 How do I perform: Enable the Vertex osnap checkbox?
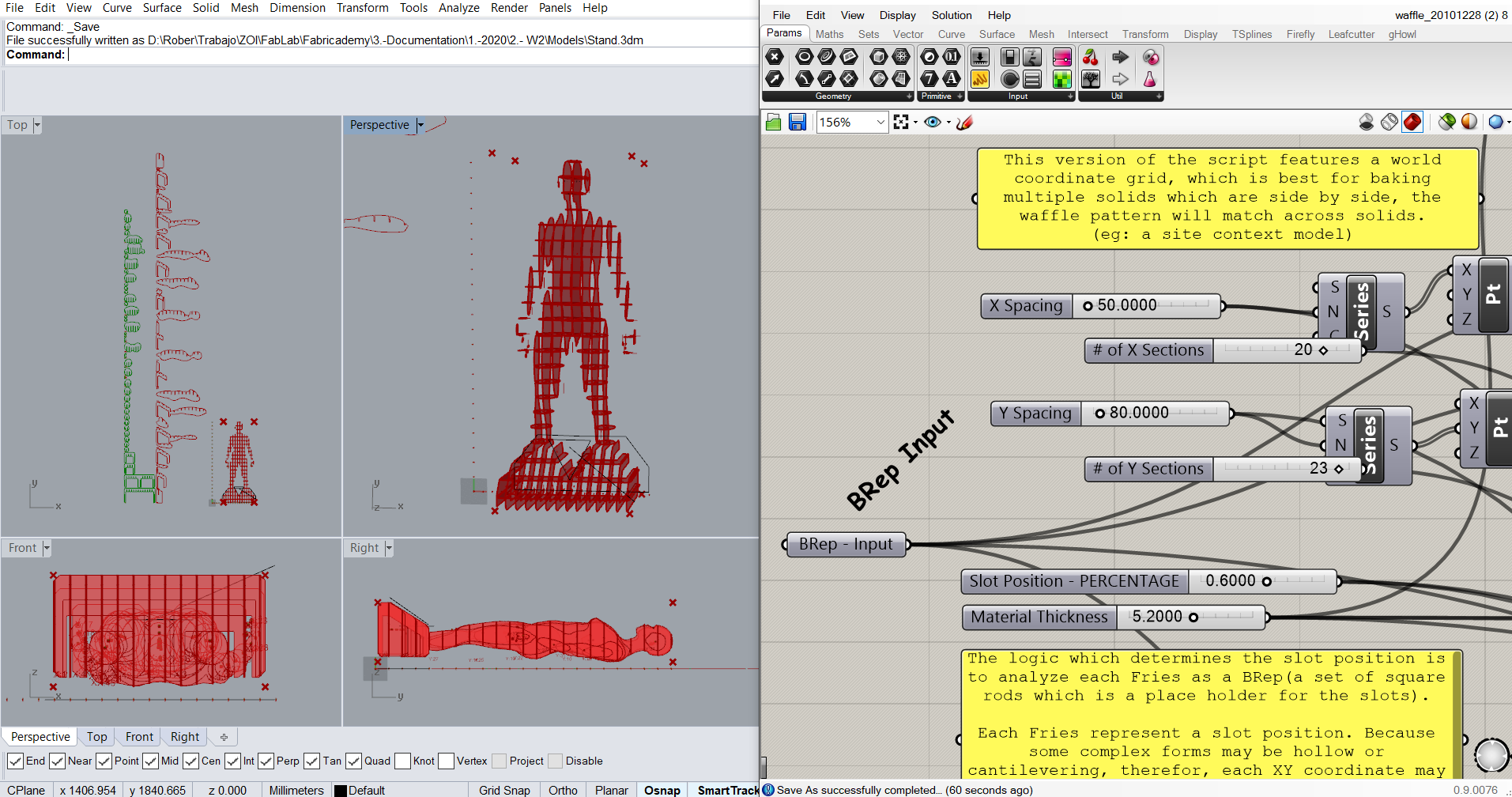(x=446, y=761)
